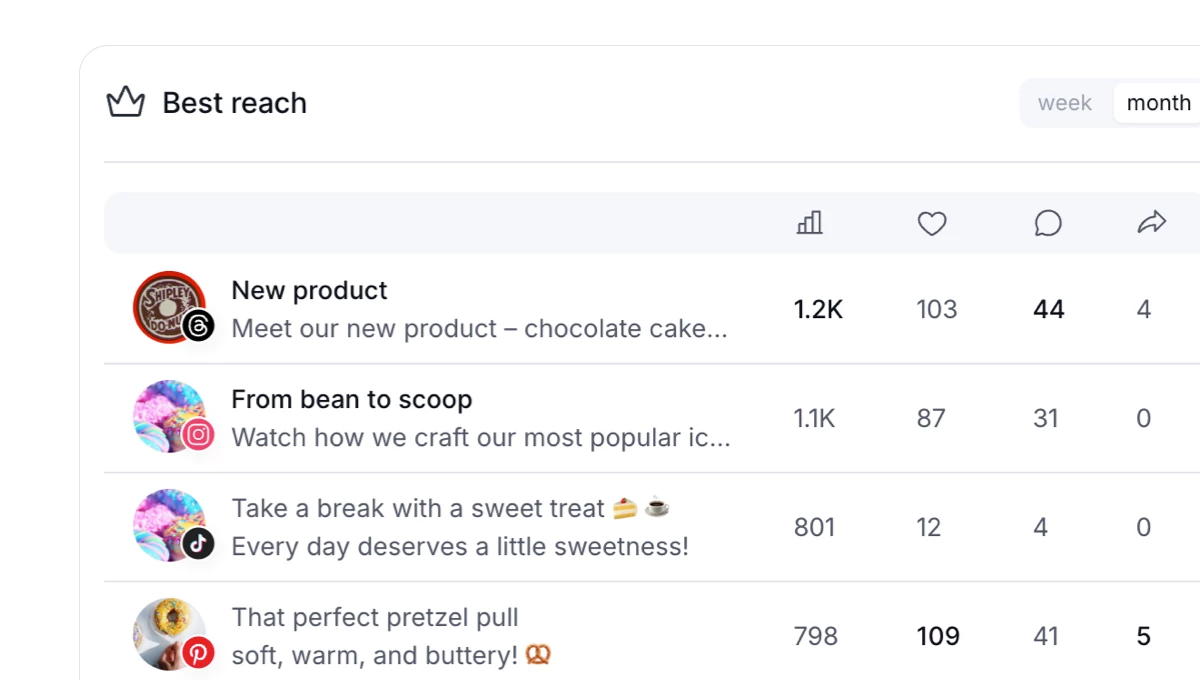The image size is (1200, 680).
Task: Click the Threads badge on New product
Action: [199, 327]
